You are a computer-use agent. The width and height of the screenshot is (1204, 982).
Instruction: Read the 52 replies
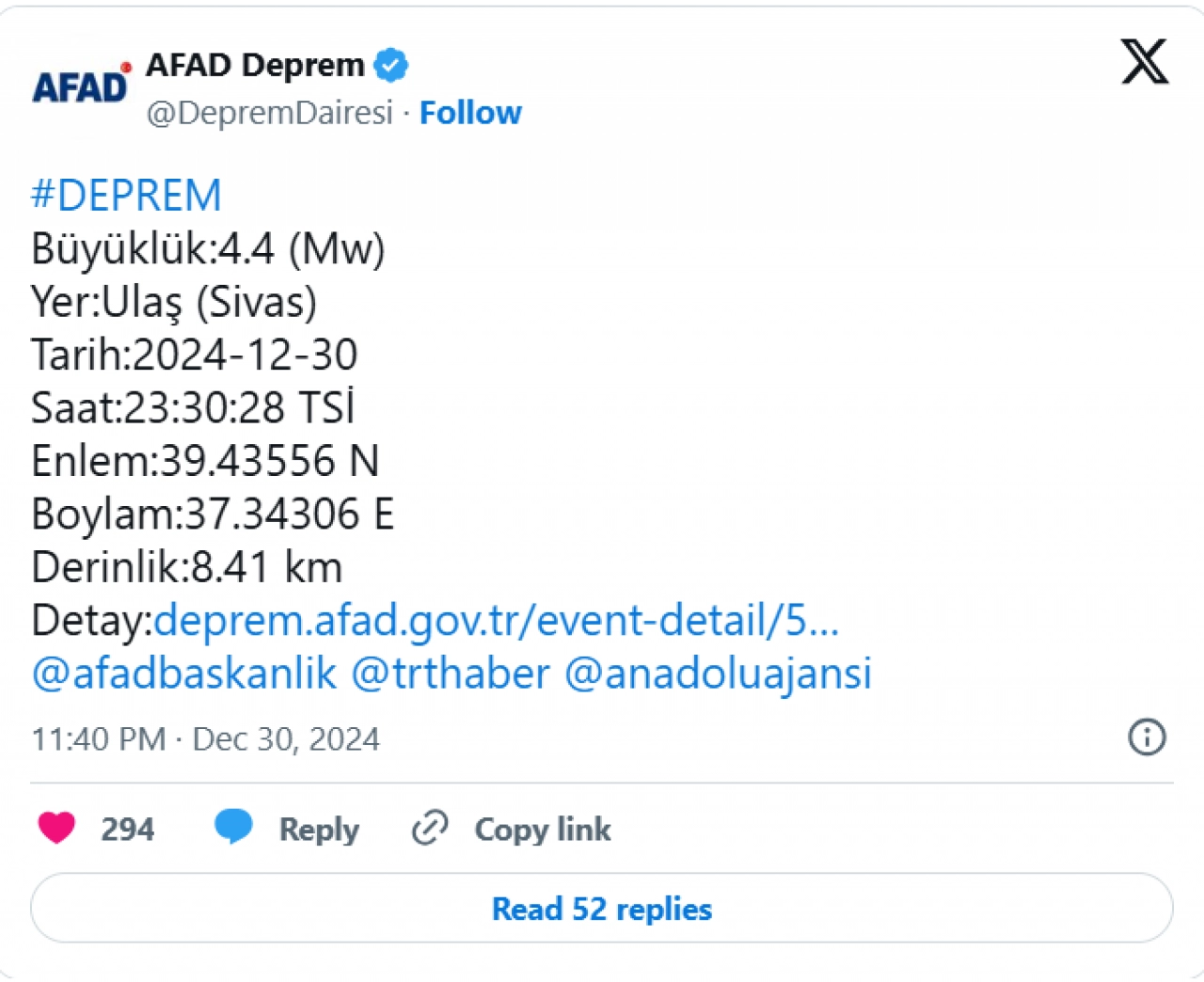tap(602, 909)
